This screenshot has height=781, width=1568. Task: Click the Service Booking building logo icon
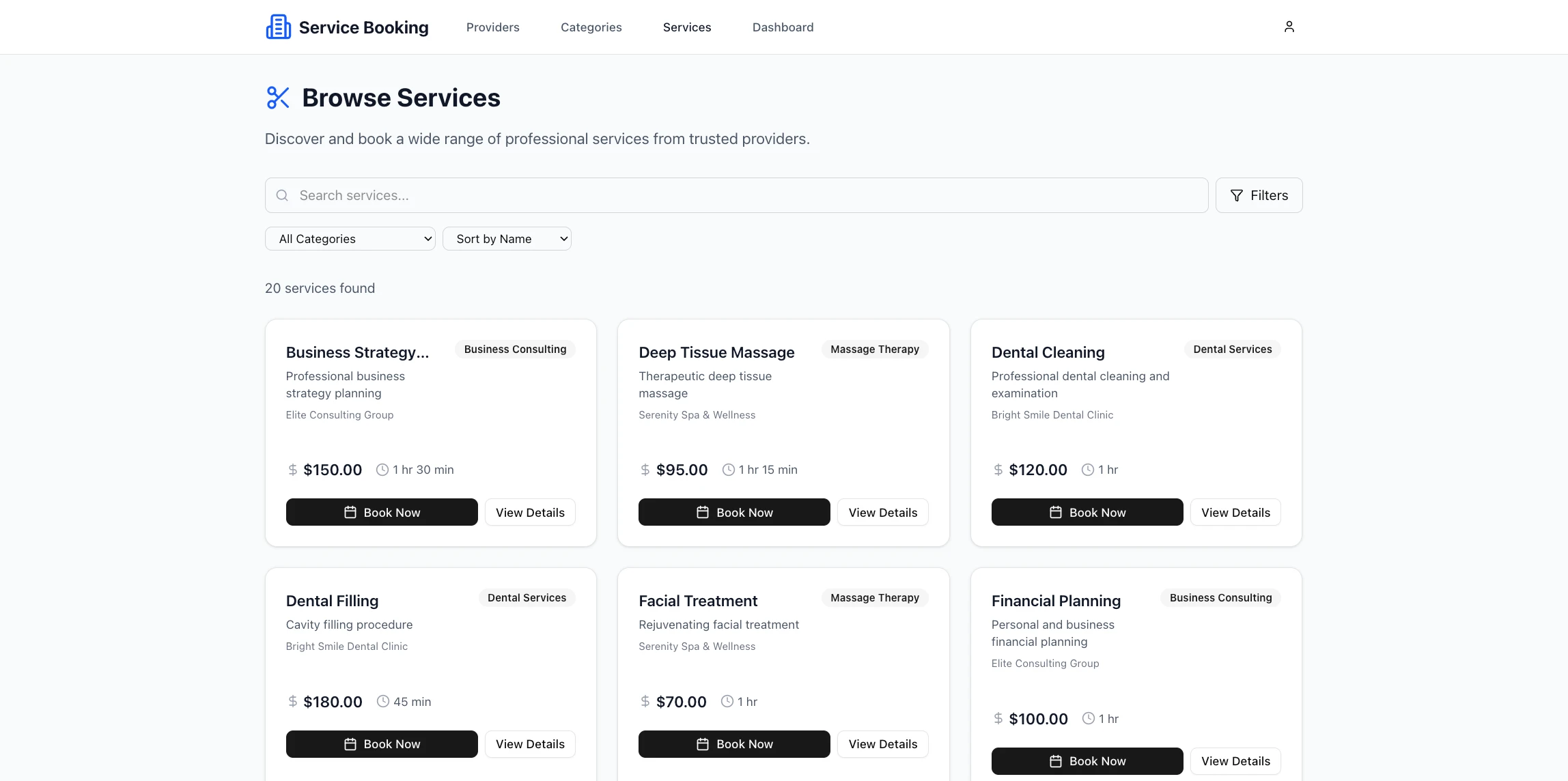(x=278, y=27)
